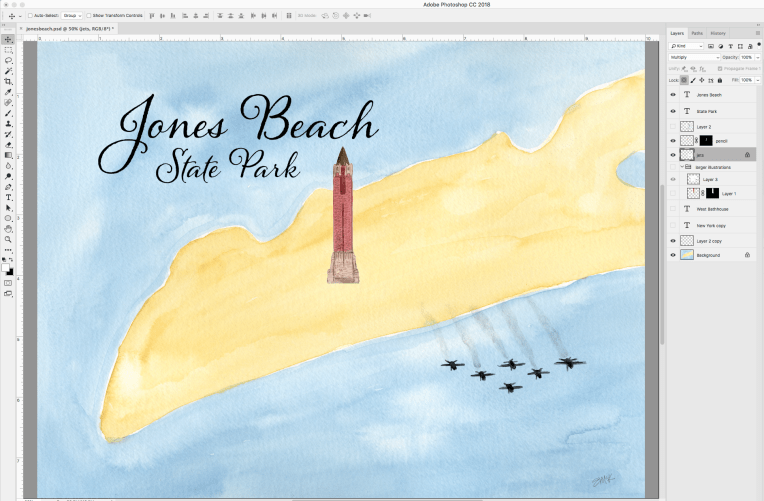Click the background color swatch

point(10,272)
